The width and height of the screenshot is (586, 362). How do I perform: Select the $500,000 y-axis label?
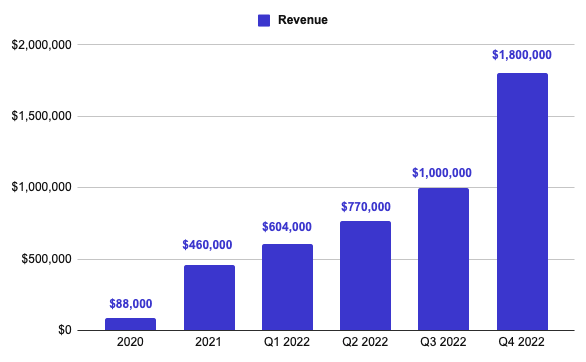(x=46, y=259)
